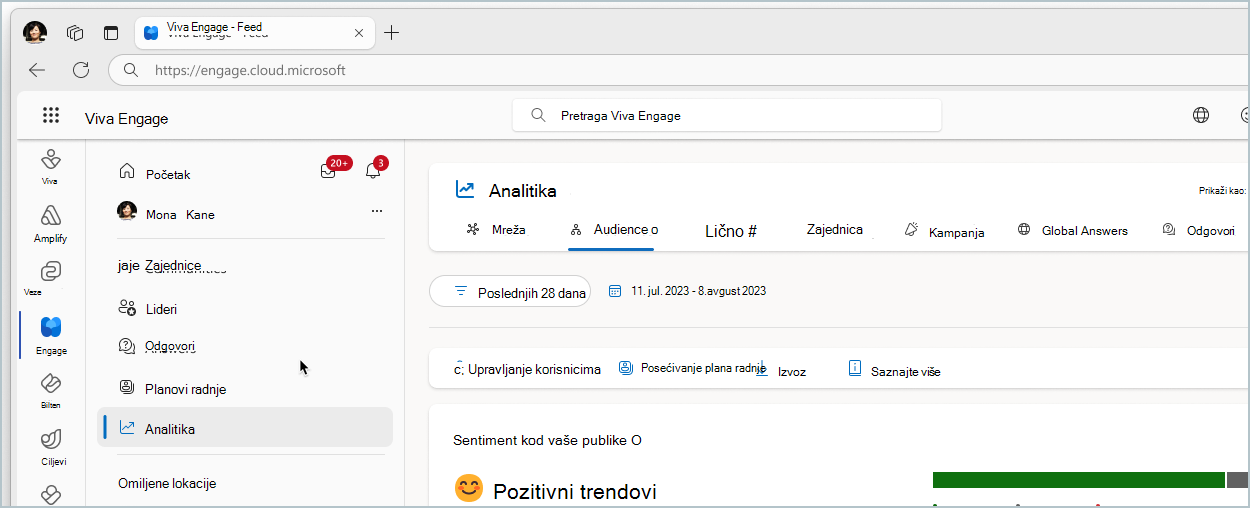Open Ciljevi in left rail
This screenshot has height=508, width=1250.
click(50, 446)
